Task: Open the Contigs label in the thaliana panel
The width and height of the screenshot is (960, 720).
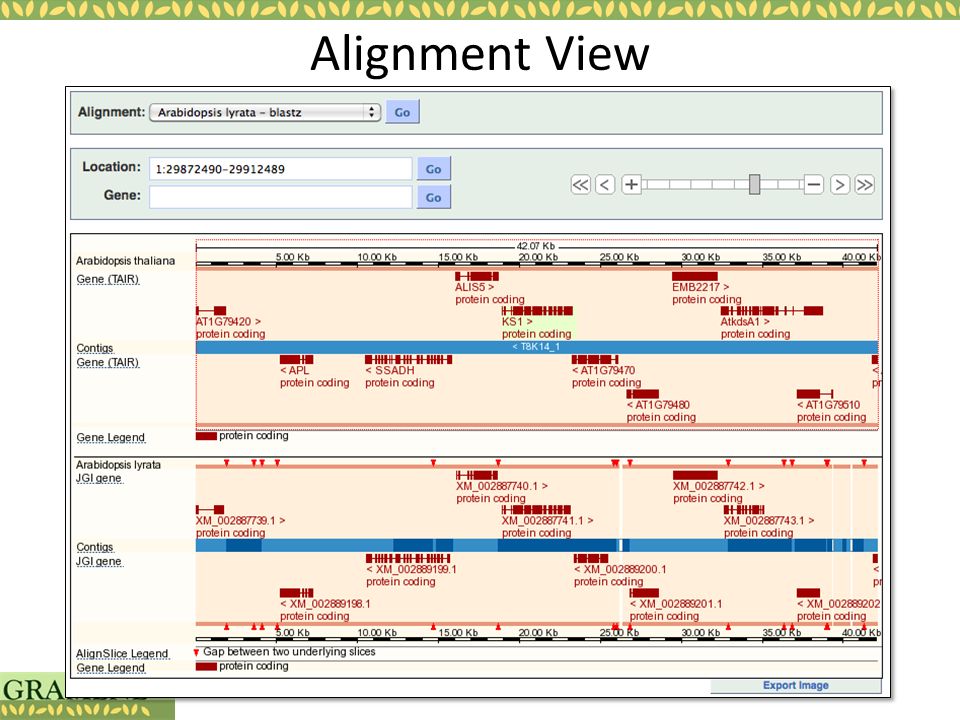Action: [x=95, y=348]
